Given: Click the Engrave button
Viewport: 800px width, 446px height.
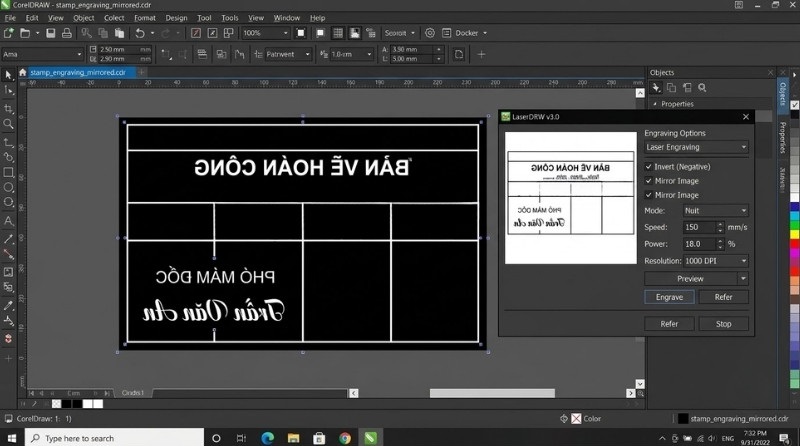Looking at the screenshot, I should (669, 297).
